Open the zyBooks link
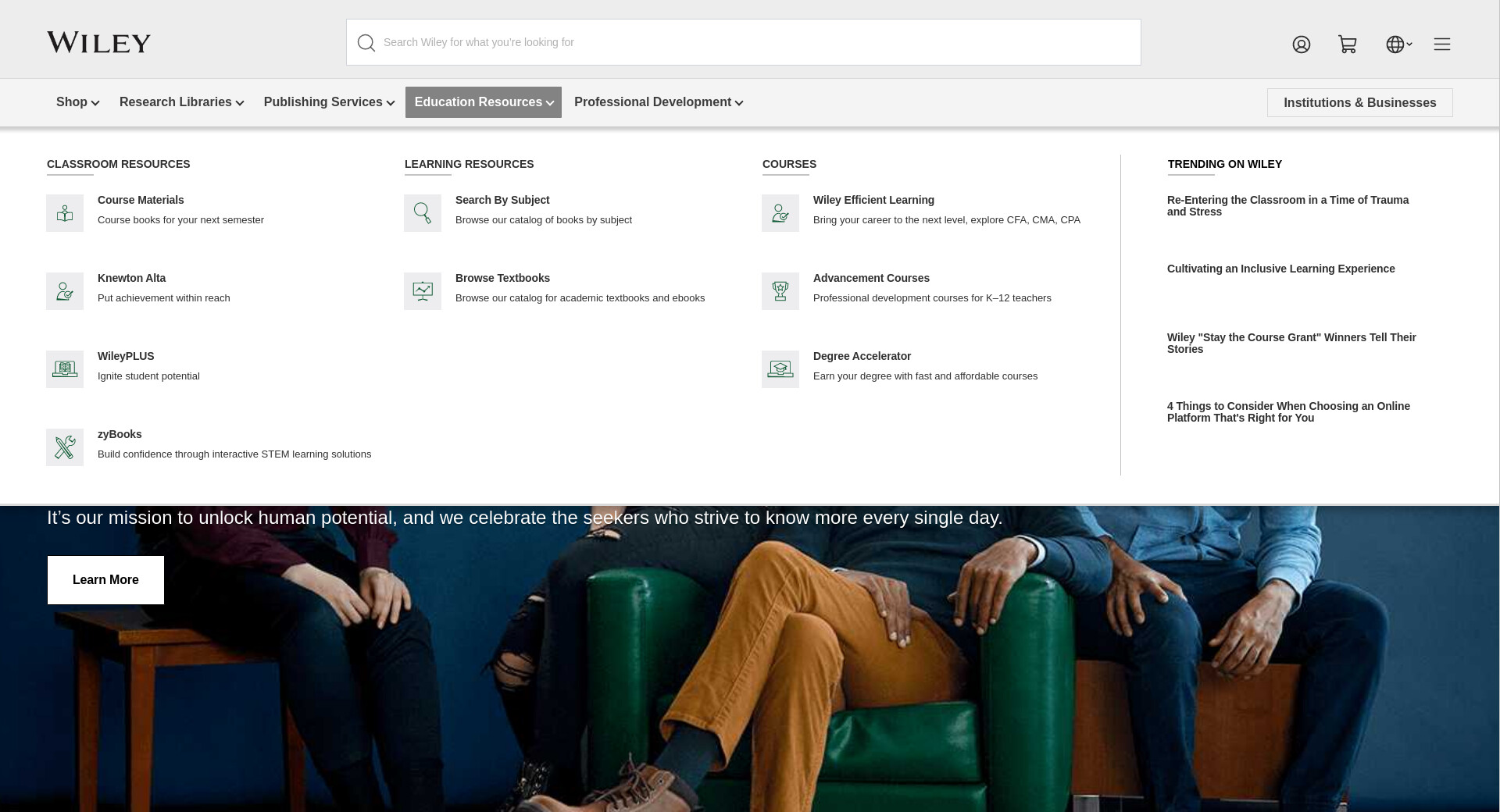This screenshot has height=812, width=1500. pos(120,434)
